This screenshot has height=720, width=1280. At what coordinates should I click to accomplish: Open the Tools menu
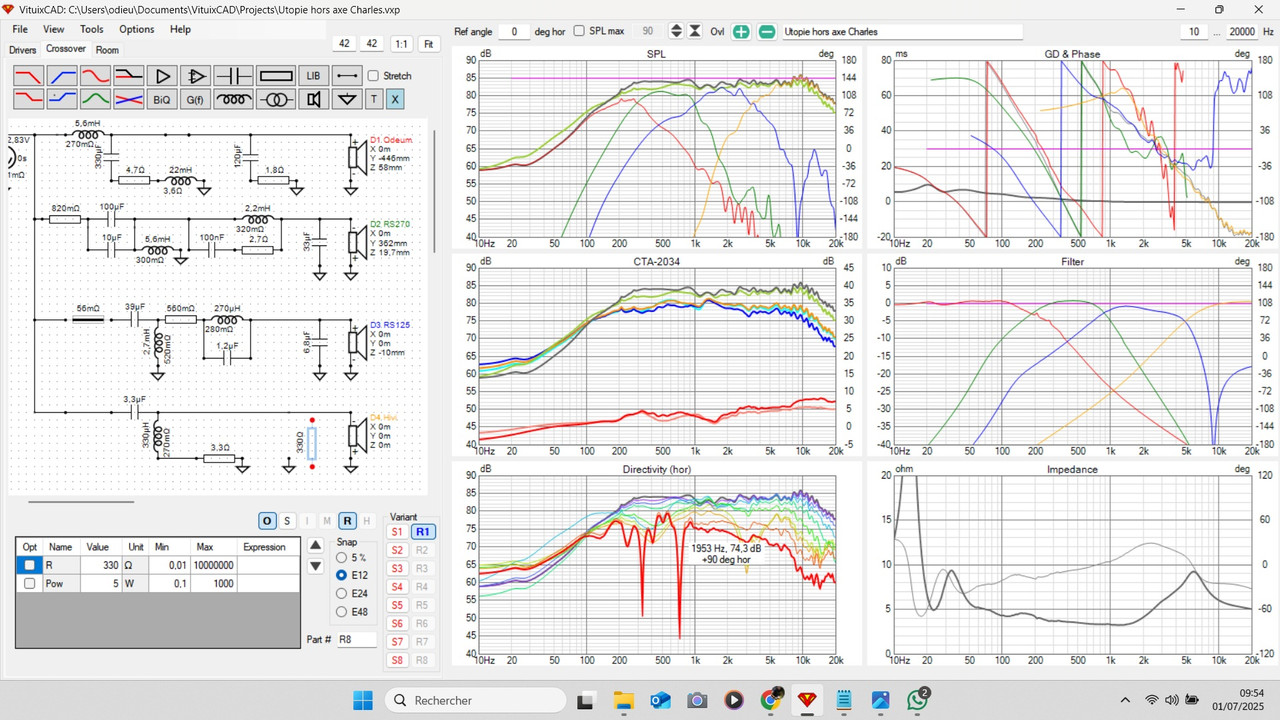tap(92, 29)
